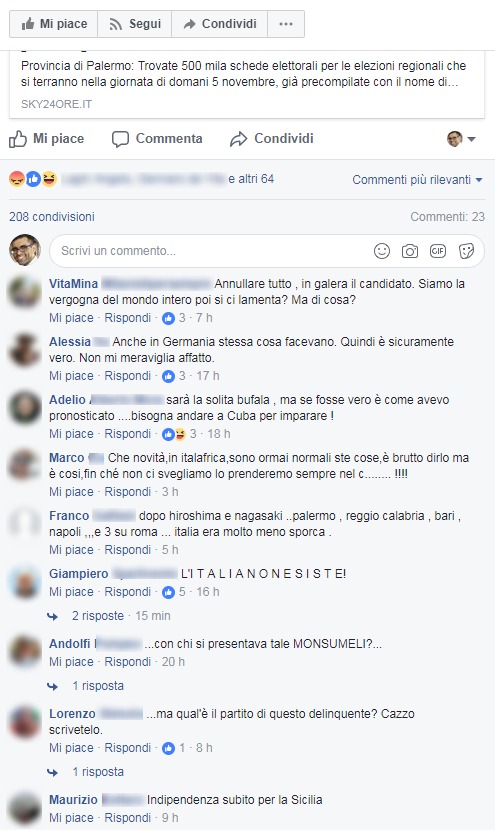Click the page Segui button

pyautogui.click(x=134, y=24)
